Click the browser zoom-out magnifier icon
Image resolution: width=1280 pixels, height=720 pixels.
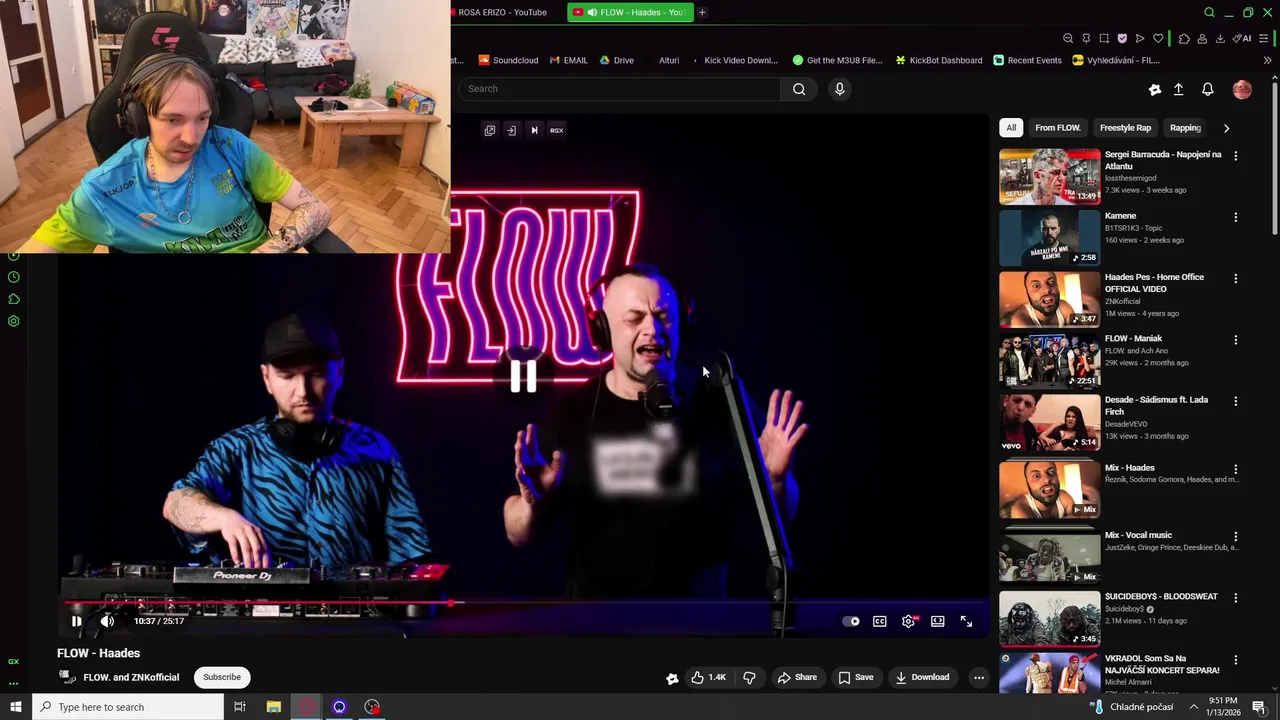(1068, 38)
